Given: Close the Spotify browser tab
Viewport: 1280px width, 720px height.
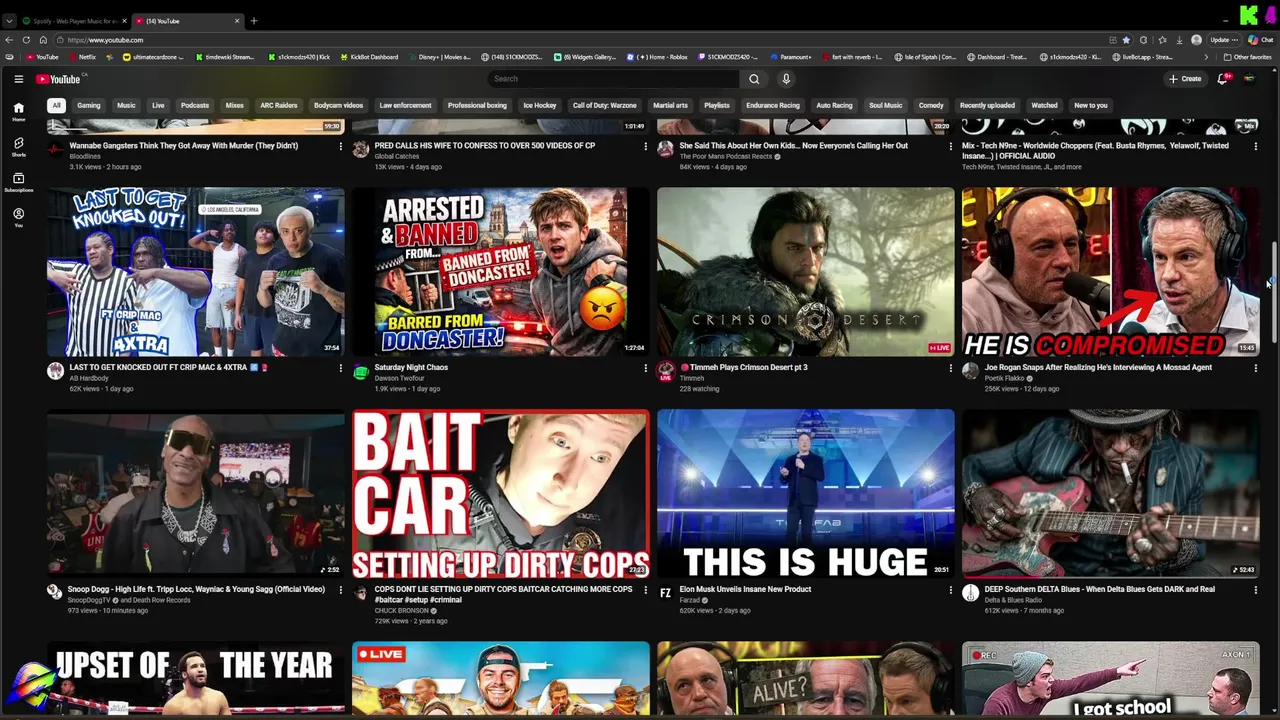Looking at the screenshot, I should (x=126, y=21).
